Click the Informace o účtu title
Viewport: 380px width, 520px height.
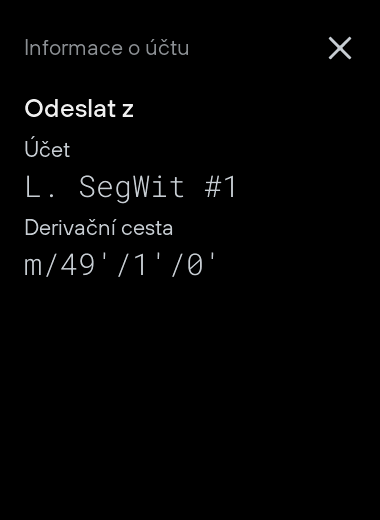pyautogui.click(x=107, y=47)
